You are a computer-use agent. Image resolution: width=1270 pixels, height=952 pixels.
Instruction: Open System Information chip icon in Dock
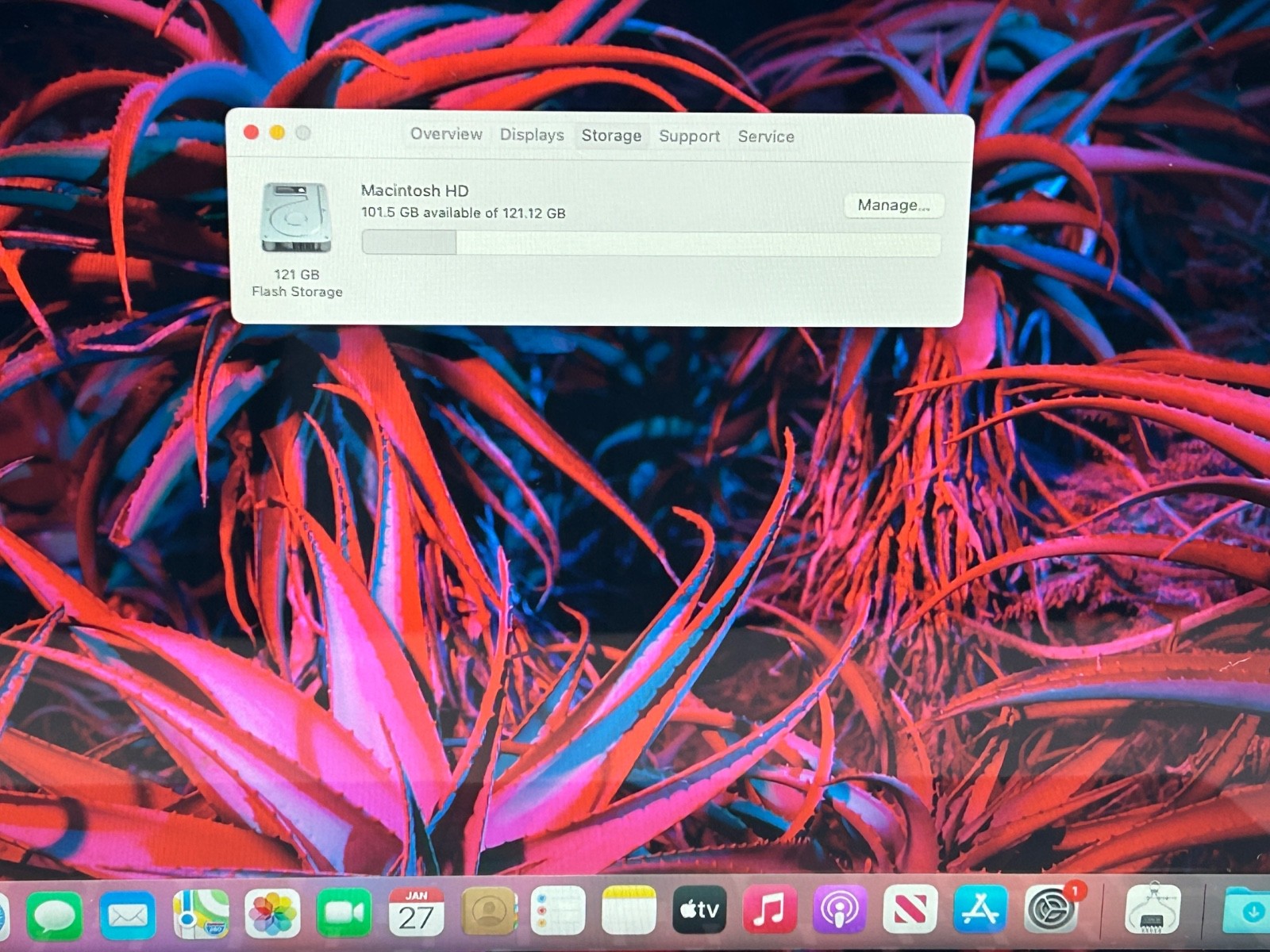point(1153,909)
